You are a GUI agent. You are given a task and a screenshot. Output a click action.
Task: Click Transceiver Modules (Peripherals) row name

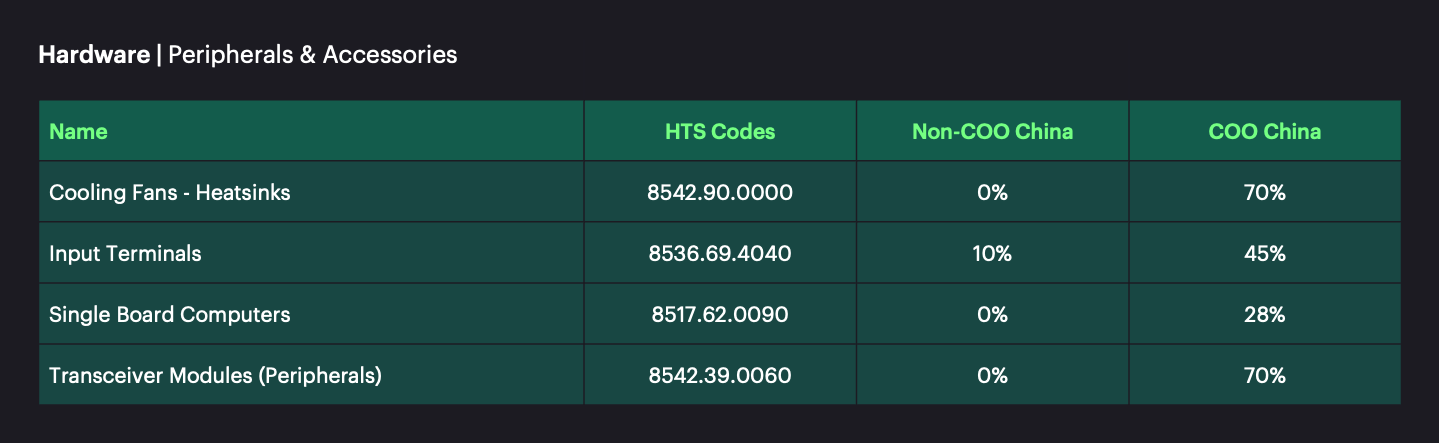[x=216, y=376]
